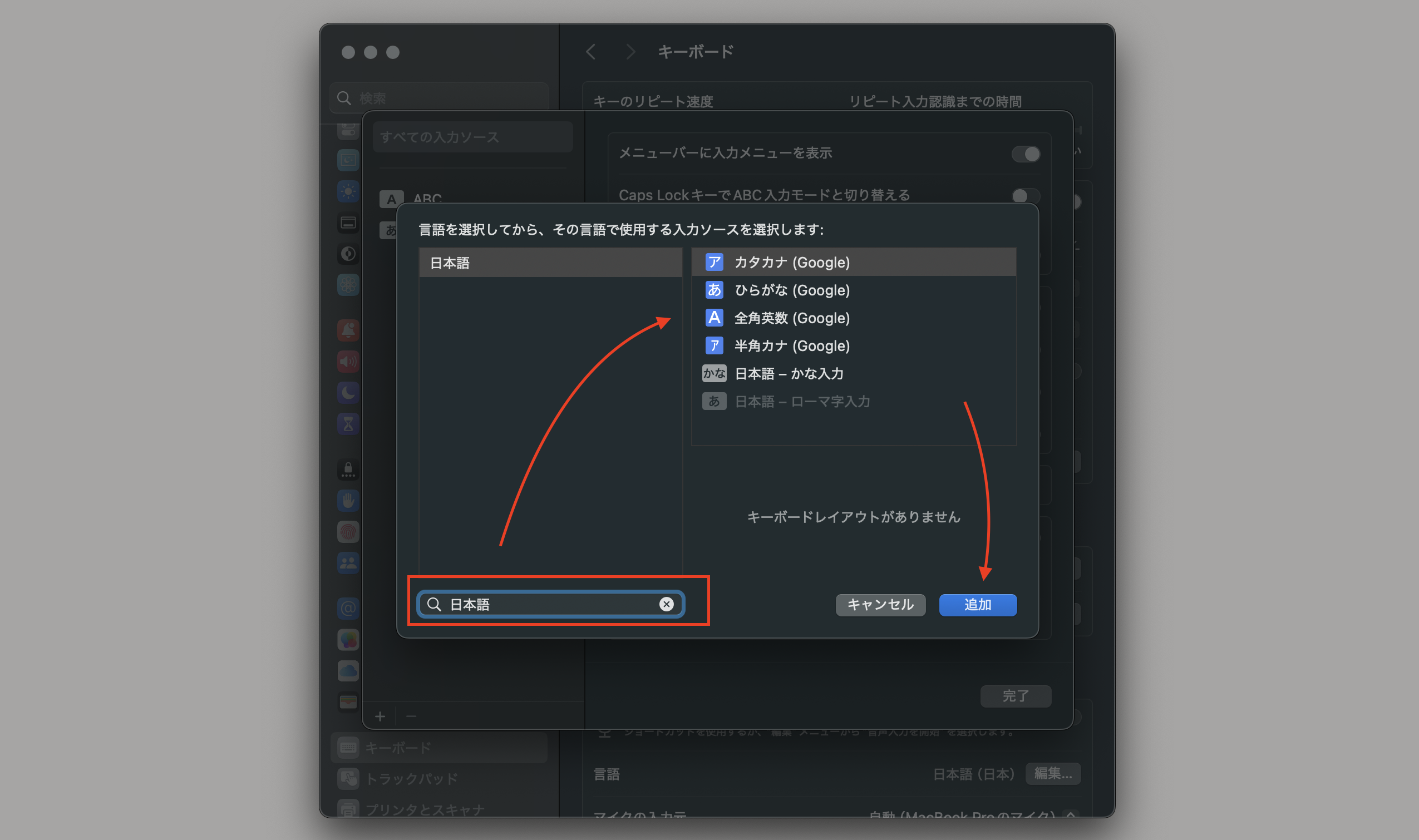Select プリンタとスキャナ in sidebar
This screenshot has width=1419, height=840.
439,809
